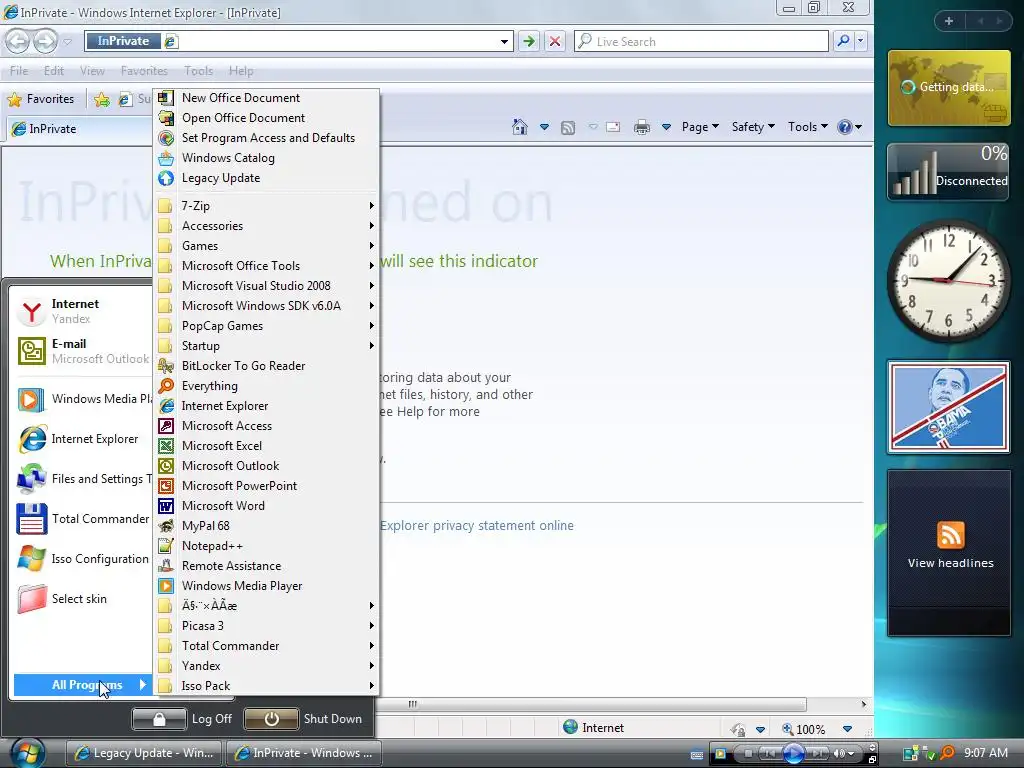Click the IE Home toolbar icon

pos(520,127)
